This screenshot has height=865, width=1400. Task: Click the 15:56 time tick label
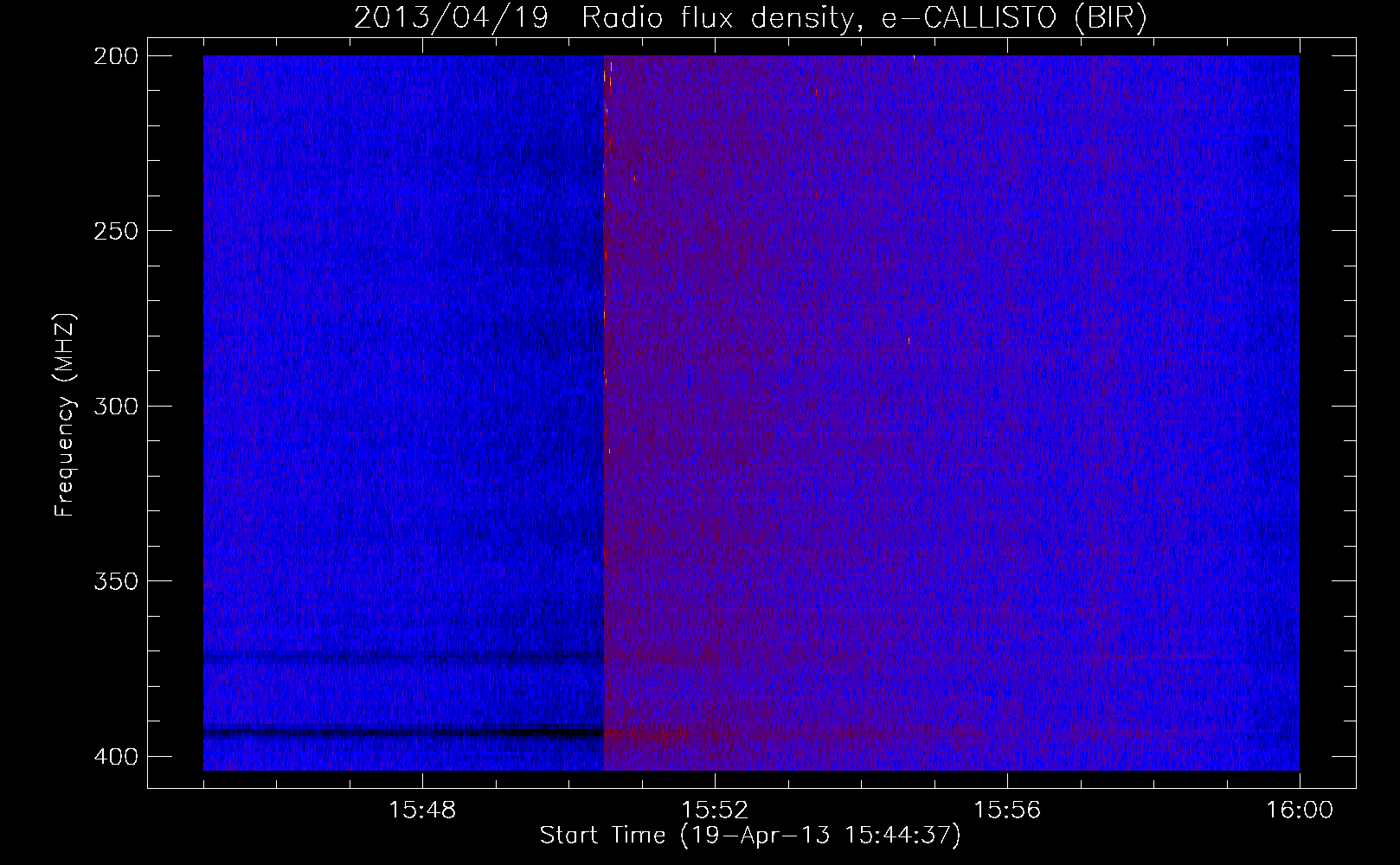(1007, 811)
